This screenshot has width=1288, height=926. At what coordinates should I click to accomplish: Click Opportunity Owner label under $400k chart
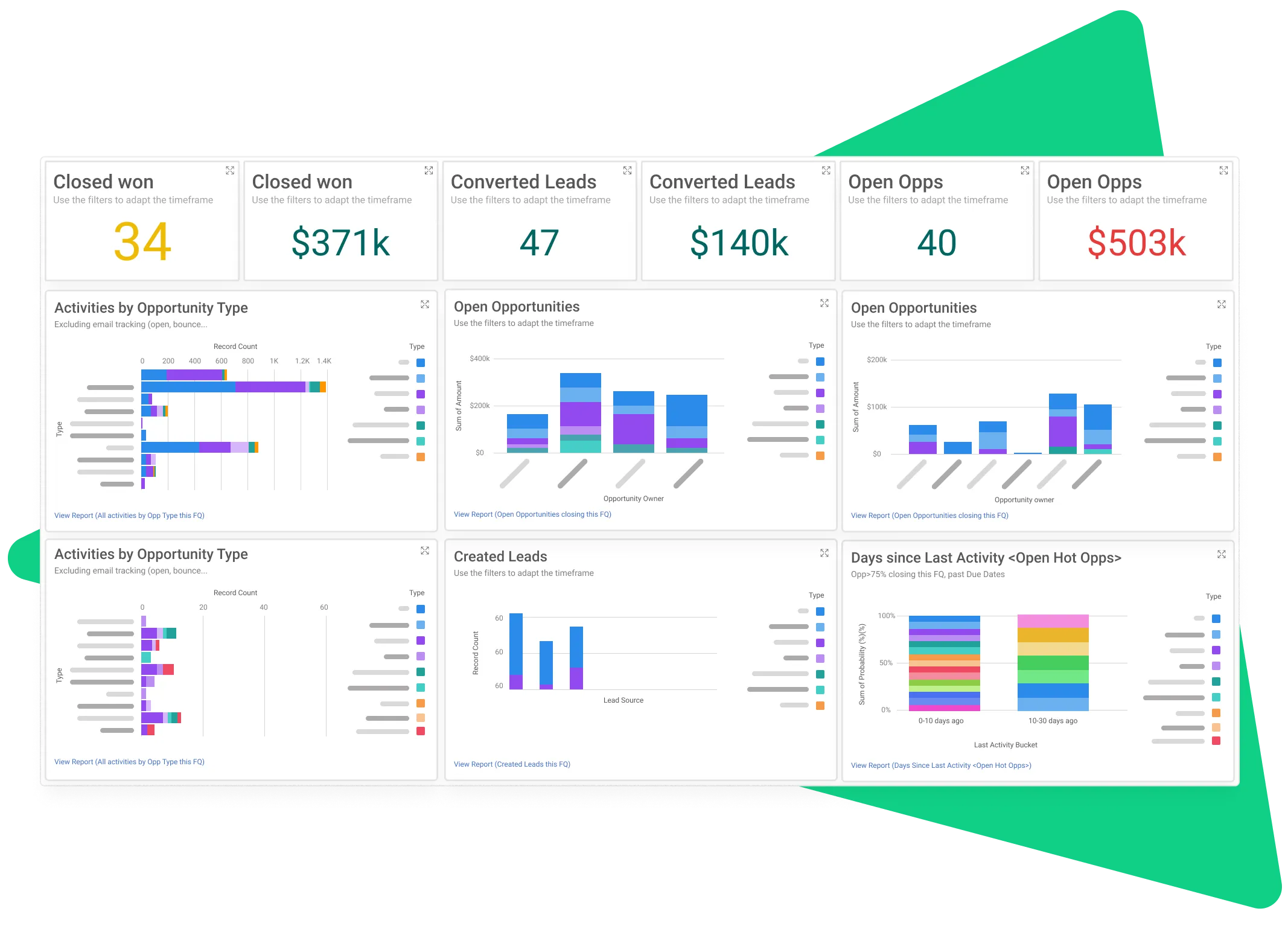pos(633,499)
